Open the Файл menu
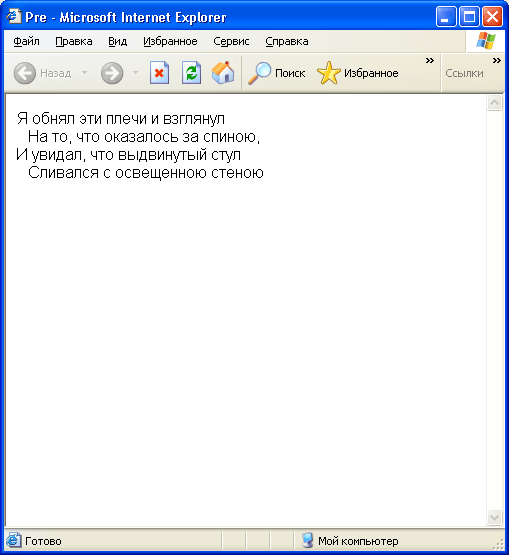 click(x=27, y=41)
